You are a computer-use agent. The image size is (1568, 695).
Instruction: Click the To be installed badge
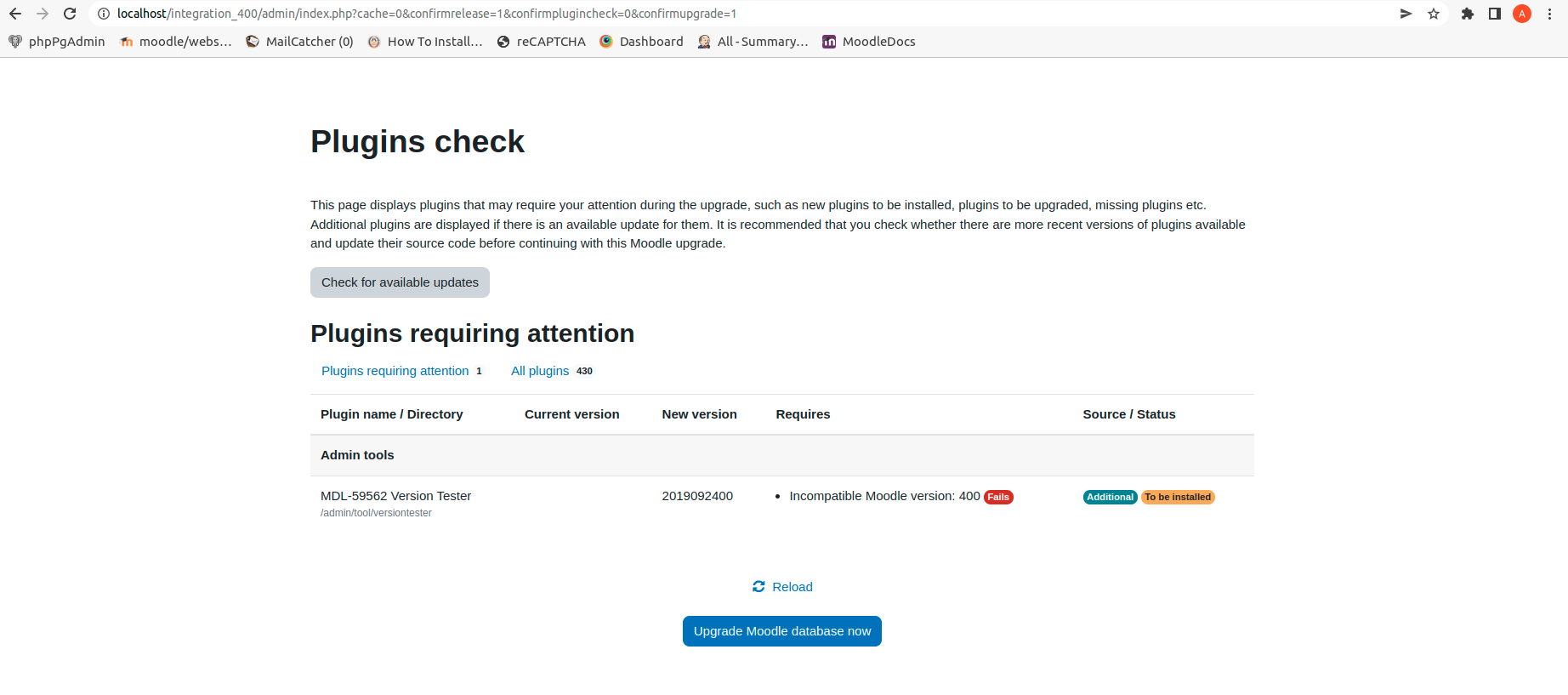1178,498
